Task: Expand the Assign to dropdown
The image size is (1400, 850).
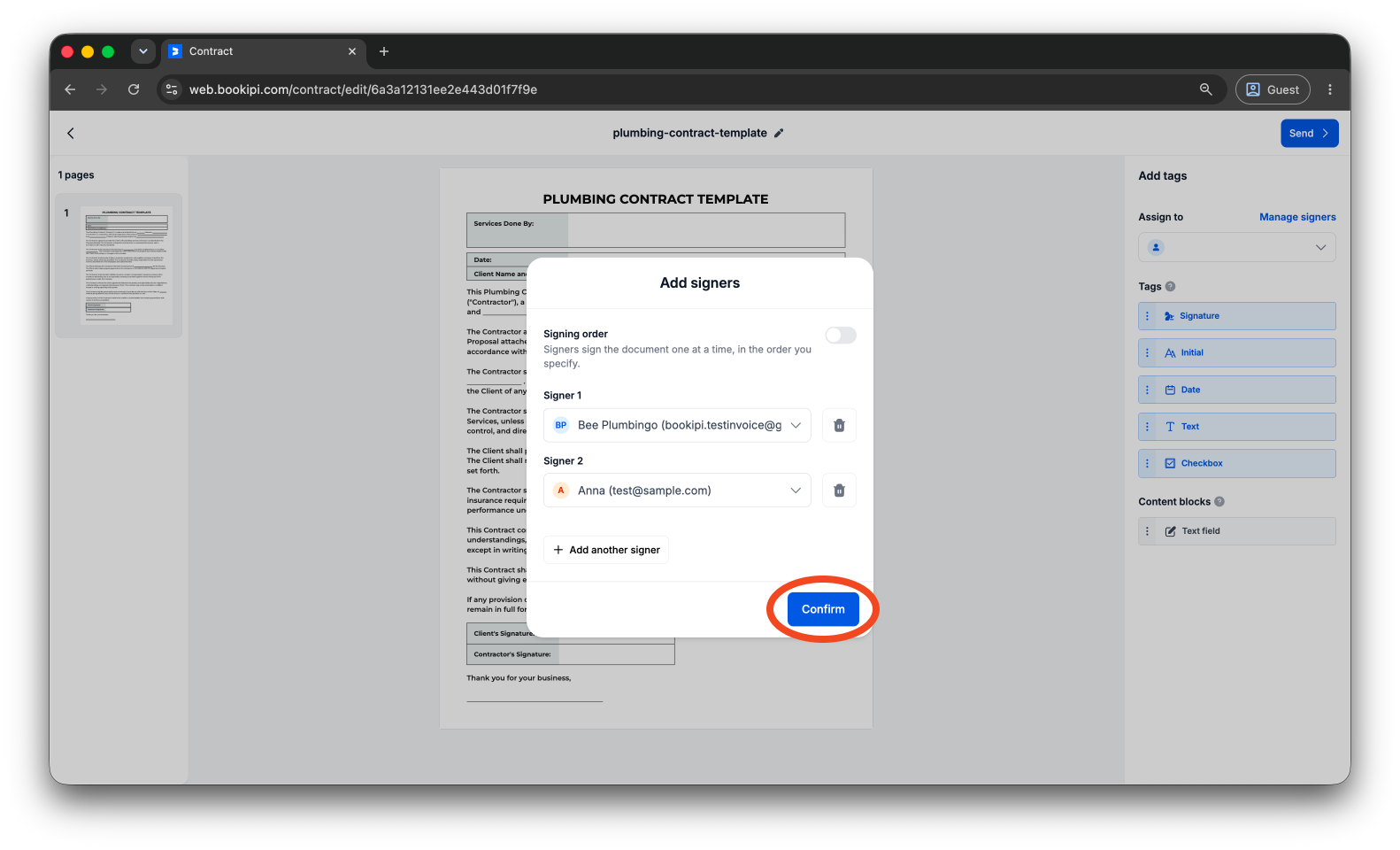Action: 1237,247
